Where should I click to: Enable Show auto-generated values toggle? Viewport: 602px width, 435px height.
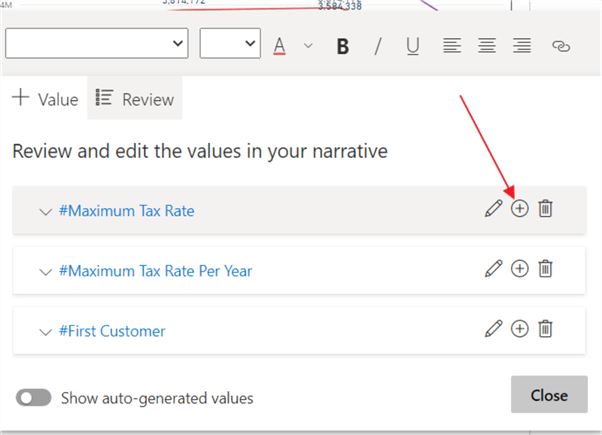coord(33,397)
